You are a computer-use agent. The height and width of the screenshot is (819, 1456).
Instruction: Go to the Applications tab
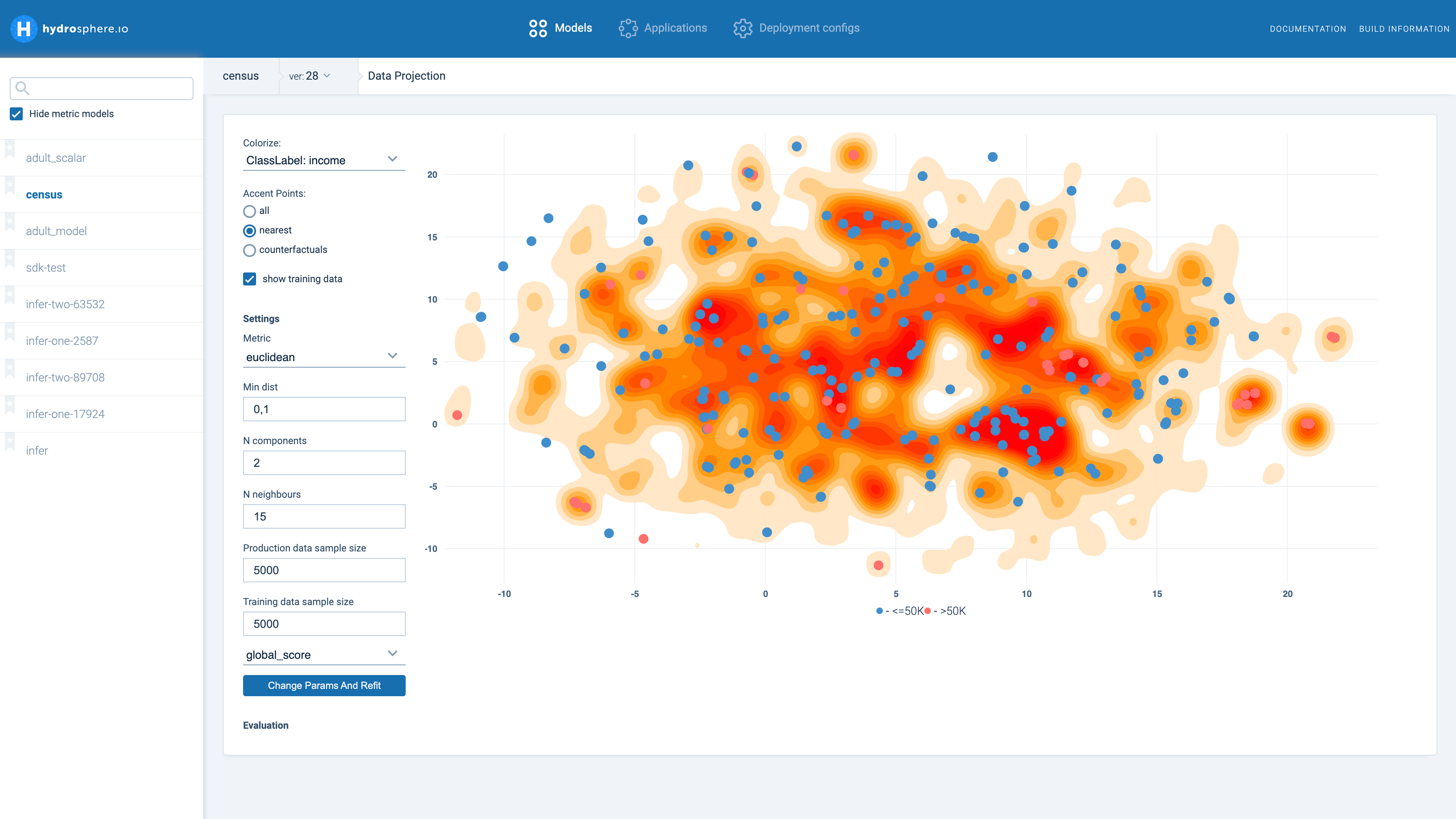pos(675,28)
